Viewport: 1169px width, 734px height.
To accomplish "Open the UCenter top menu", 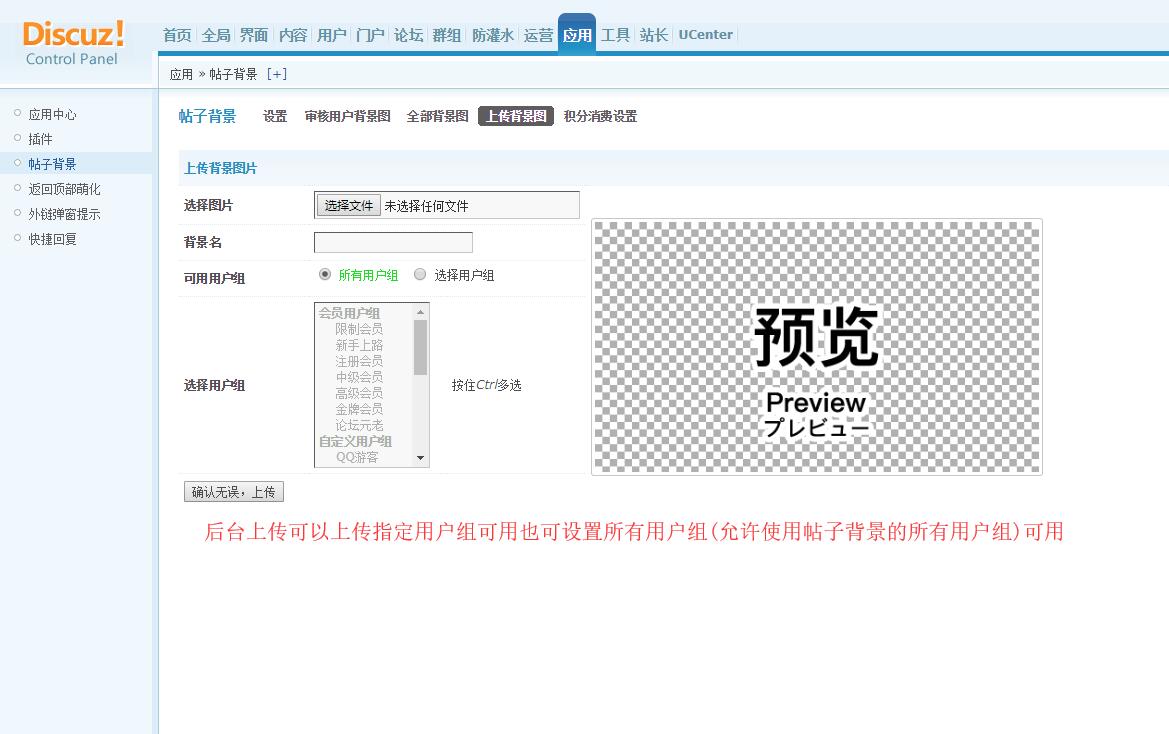I will click(x=705, y=35).
